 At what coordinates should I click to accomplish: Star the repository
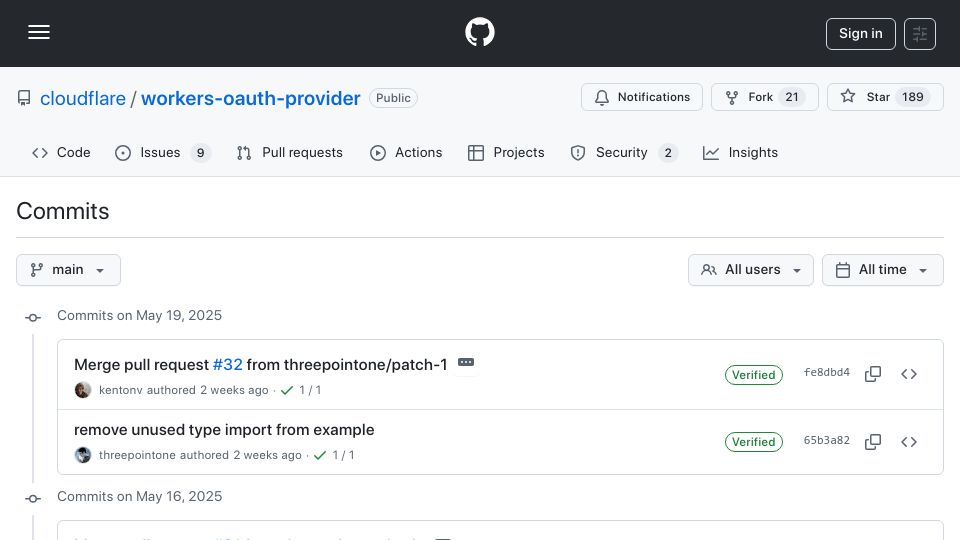[885, 97]
